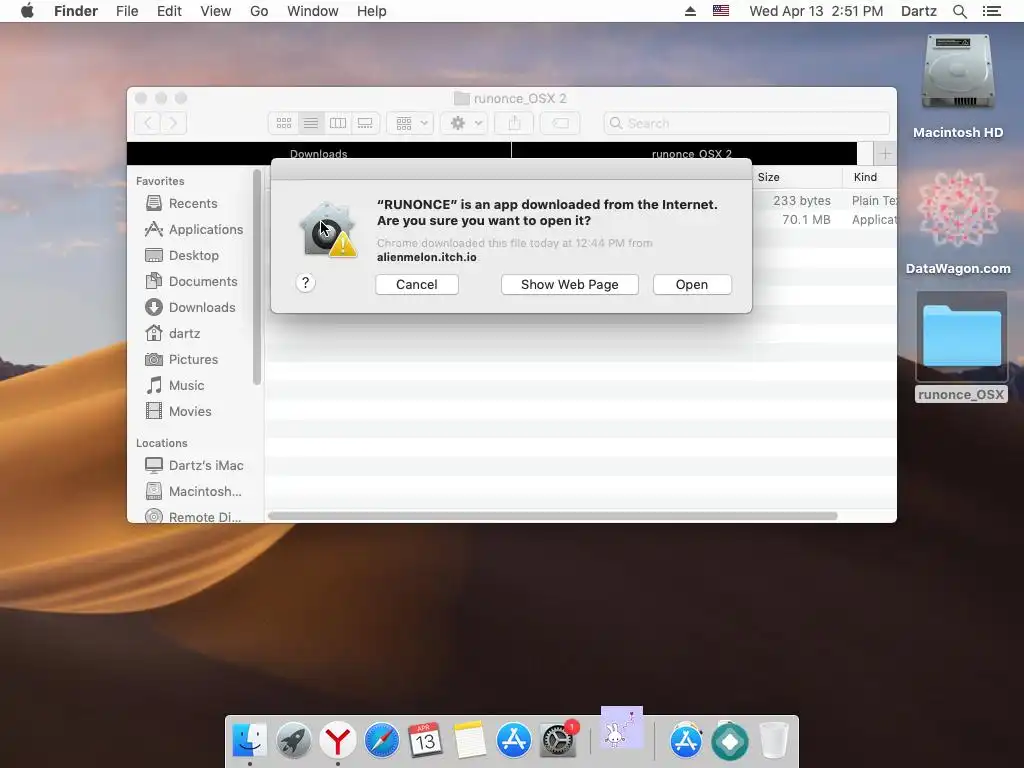Image resolution: width=1024 pixels, height=768 pixels.
Task: Open the Go menu
Action: click(259, 11)
